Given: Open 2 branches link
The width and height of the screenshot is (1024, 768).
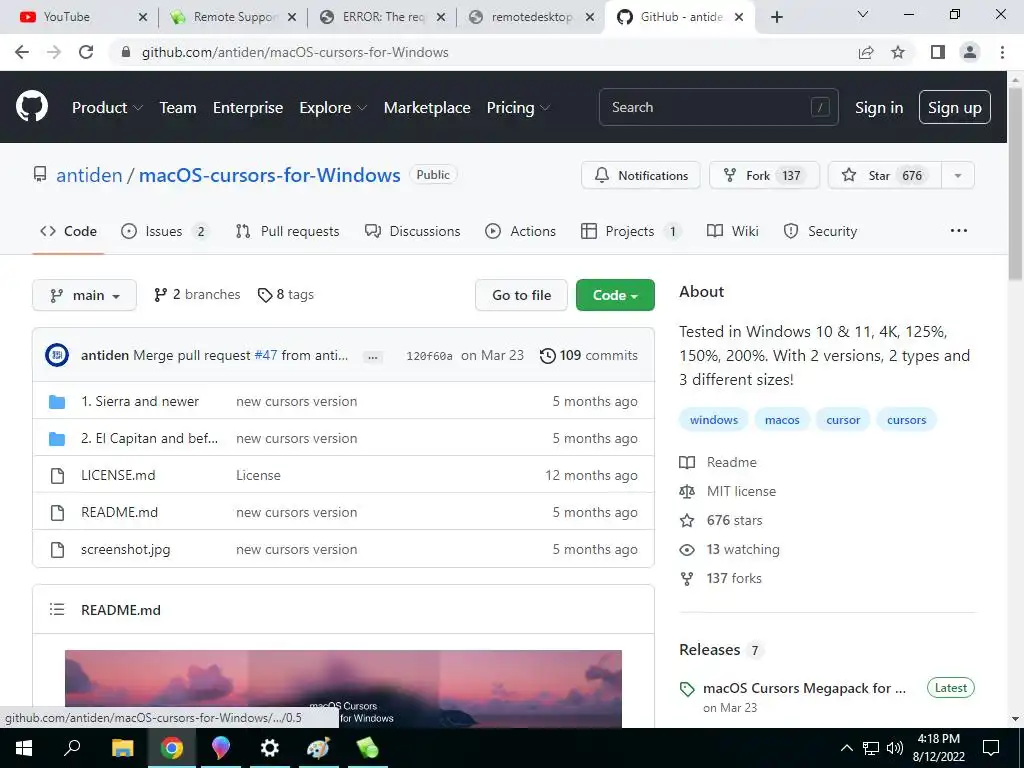Looking at the screenshot, I should coord(197,295).
